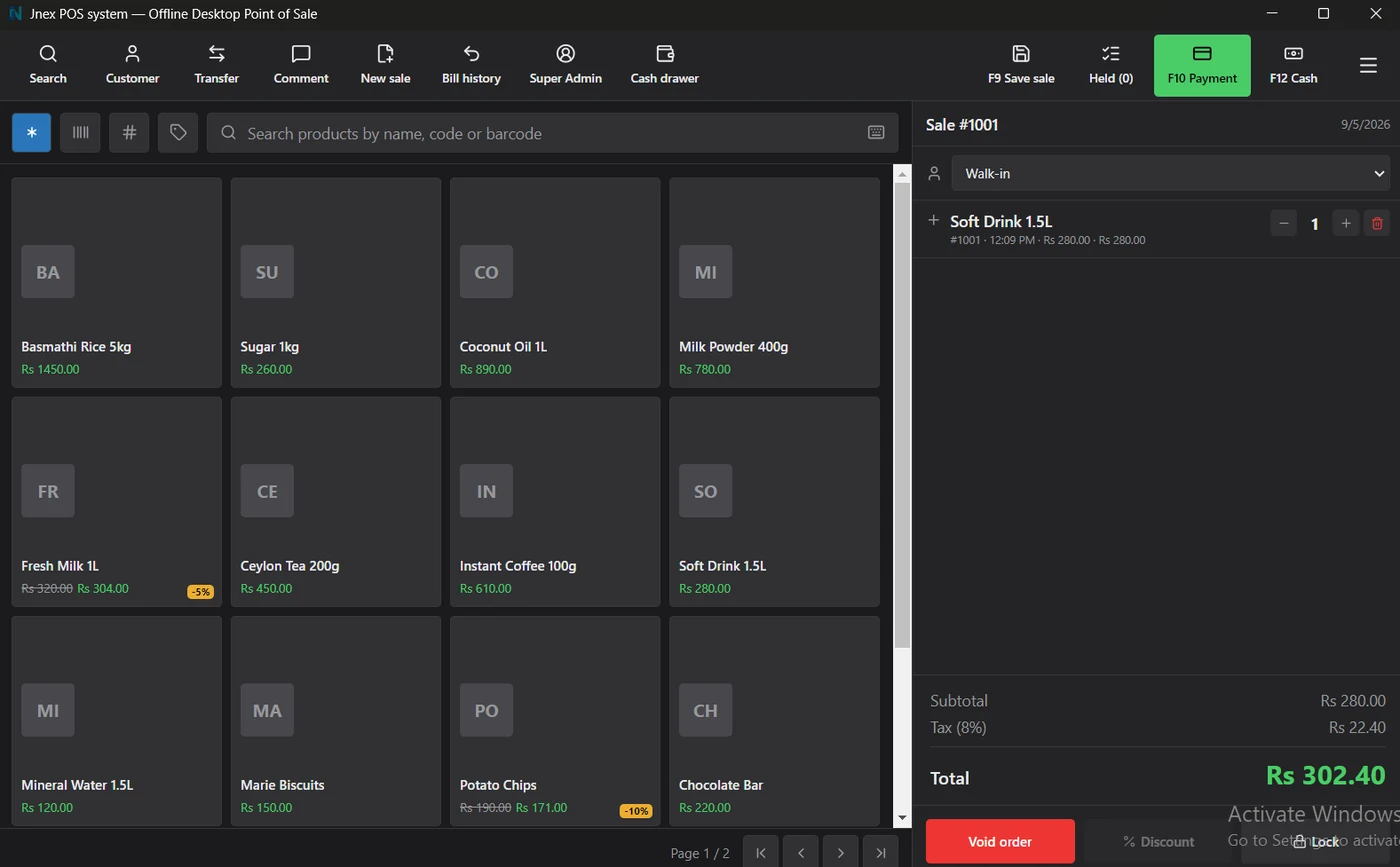The width and height of the screenshot is (1400, 867).
Task: Apply a Discount to the order
Action: (x=1158, y=841)
